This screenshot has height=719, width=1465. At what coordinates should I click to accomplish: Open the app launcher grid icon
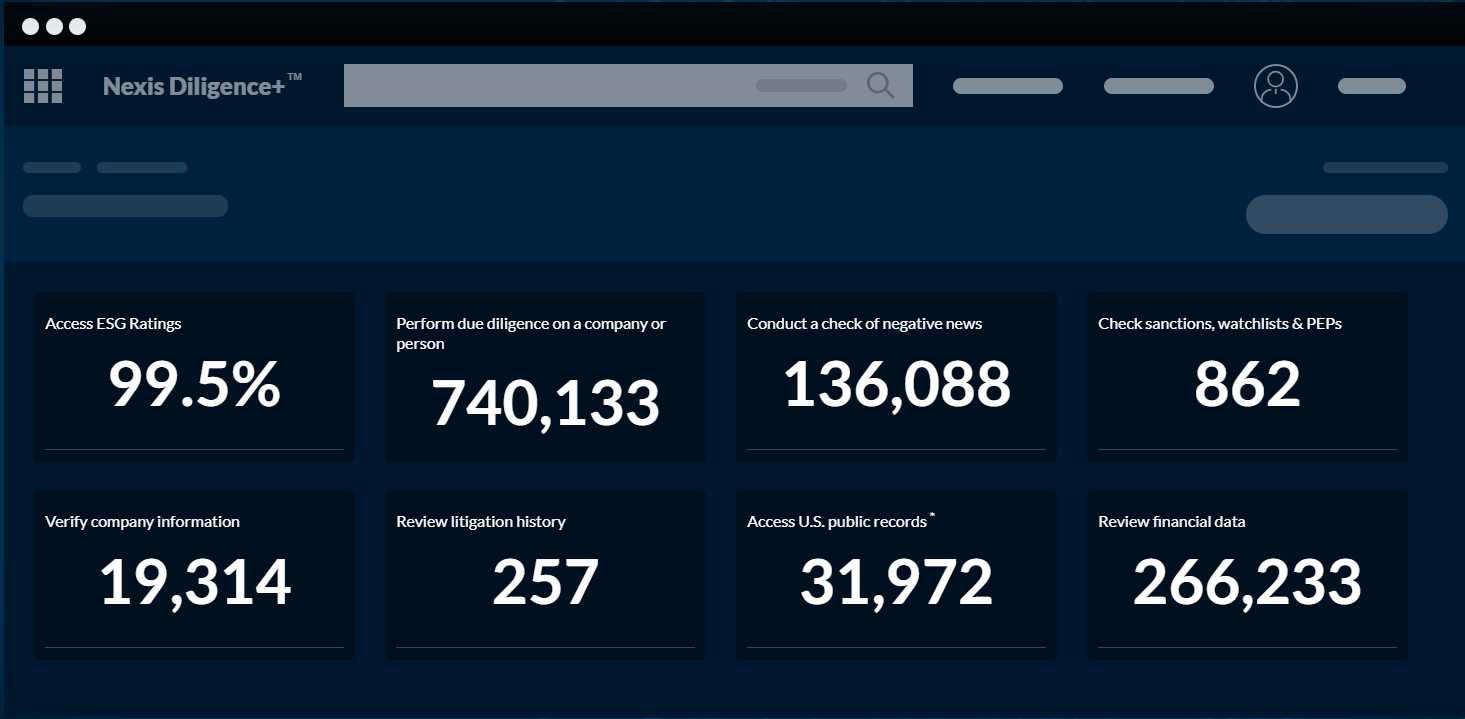pyautogui.click(x=43, y=86)
